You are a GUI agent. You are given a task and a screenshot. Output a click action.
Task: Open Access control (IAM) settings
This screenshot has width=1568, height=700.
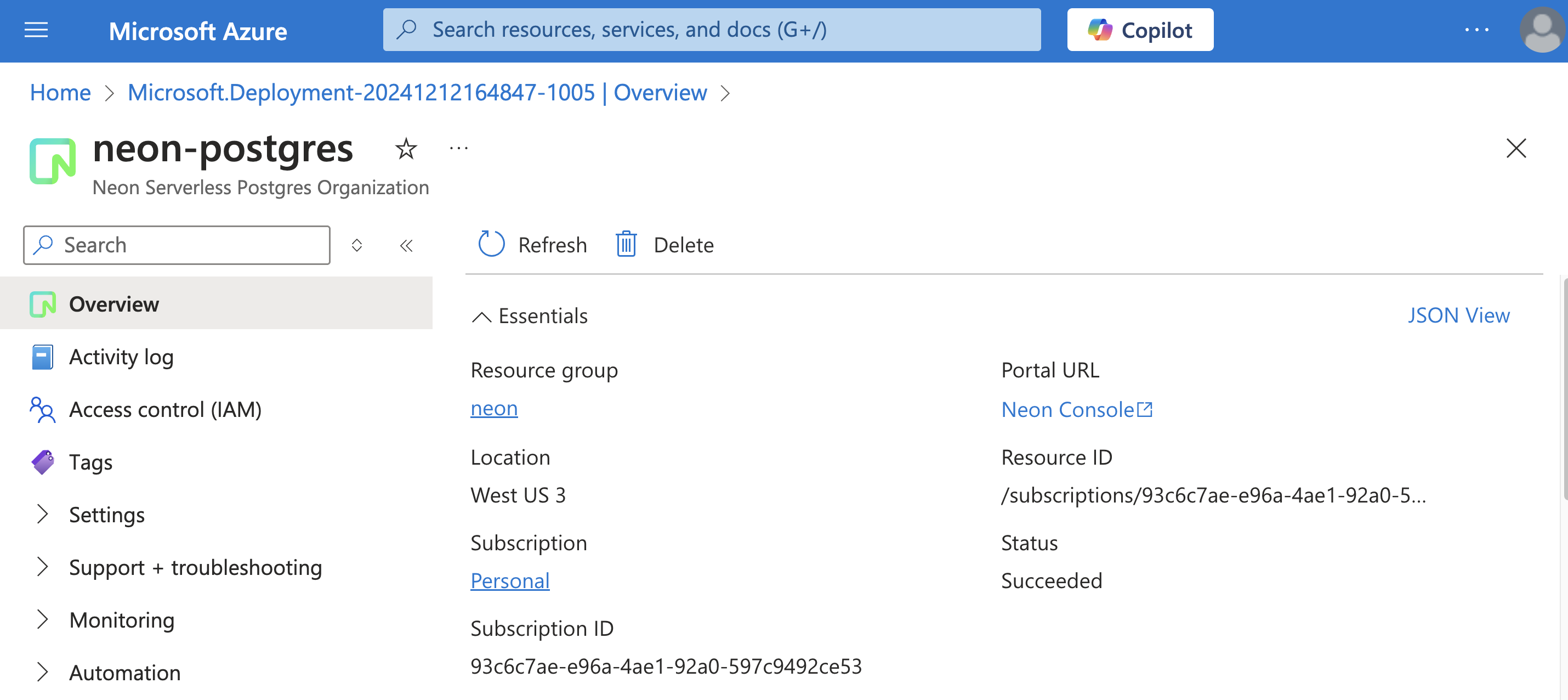165,409
